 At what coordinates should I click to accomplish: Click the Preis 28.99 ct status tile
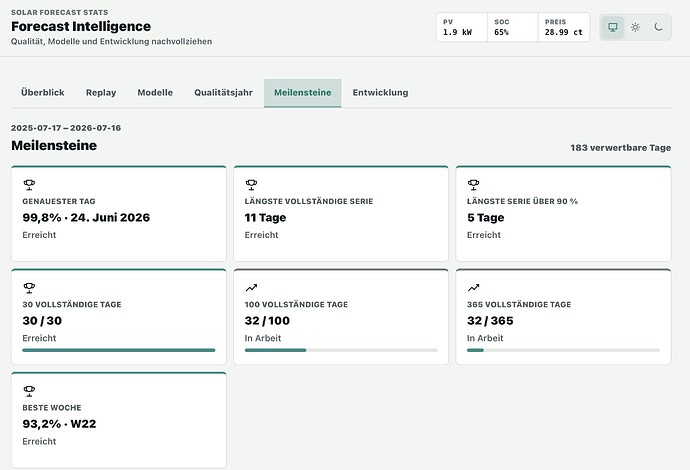564,27
